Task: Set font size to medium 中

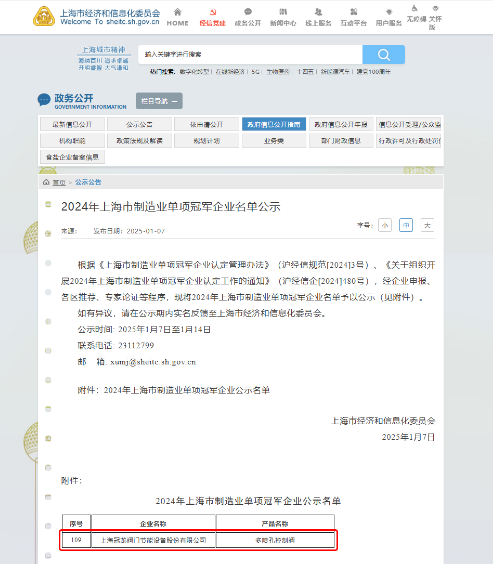Action: pos(406,226)
